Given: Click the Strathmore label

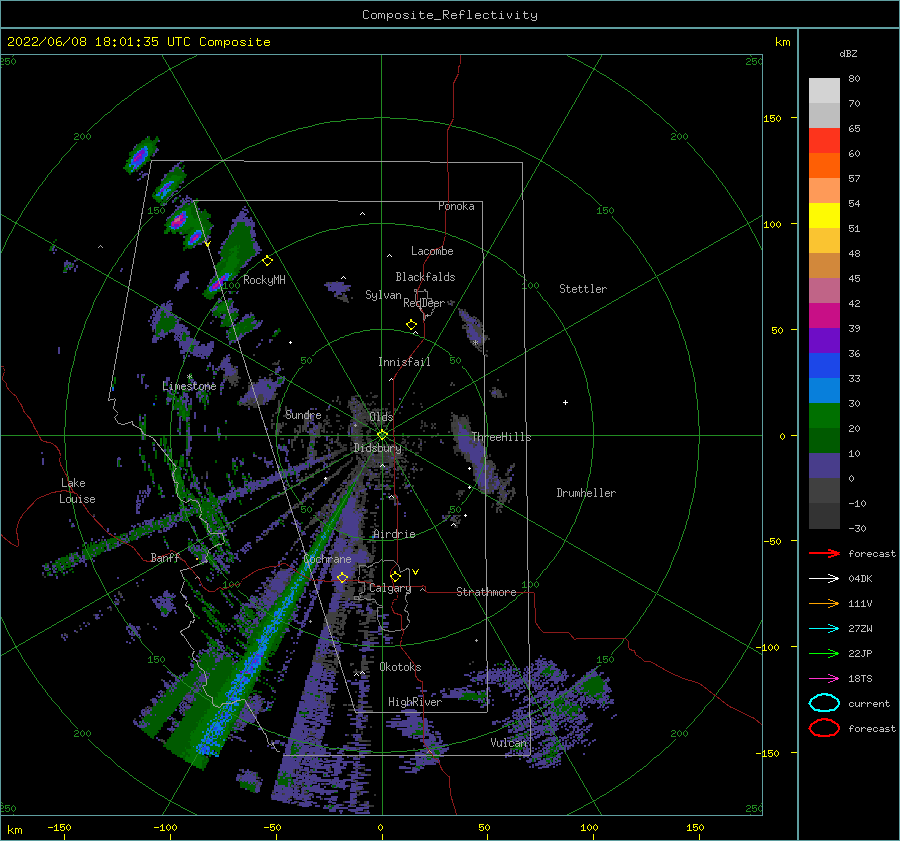Looking at the screenshot, I should coord(486,592).
